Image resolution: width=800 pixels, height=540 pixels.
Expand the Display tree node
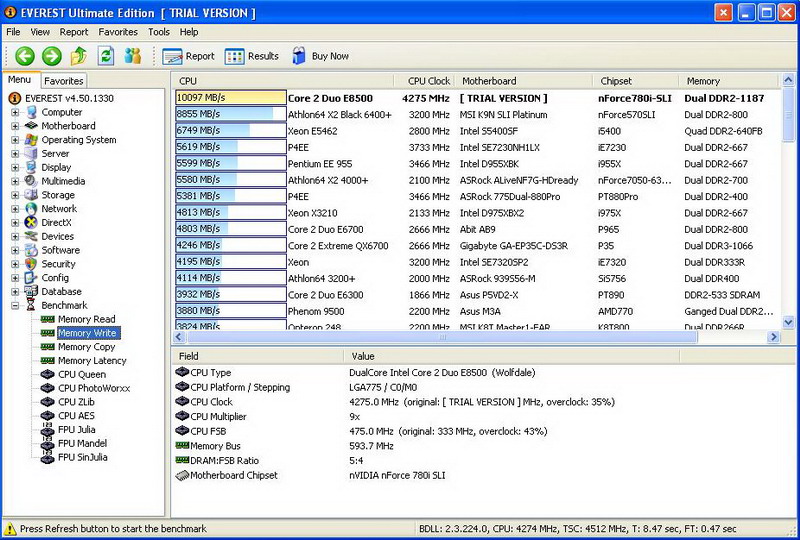(15, 167)
